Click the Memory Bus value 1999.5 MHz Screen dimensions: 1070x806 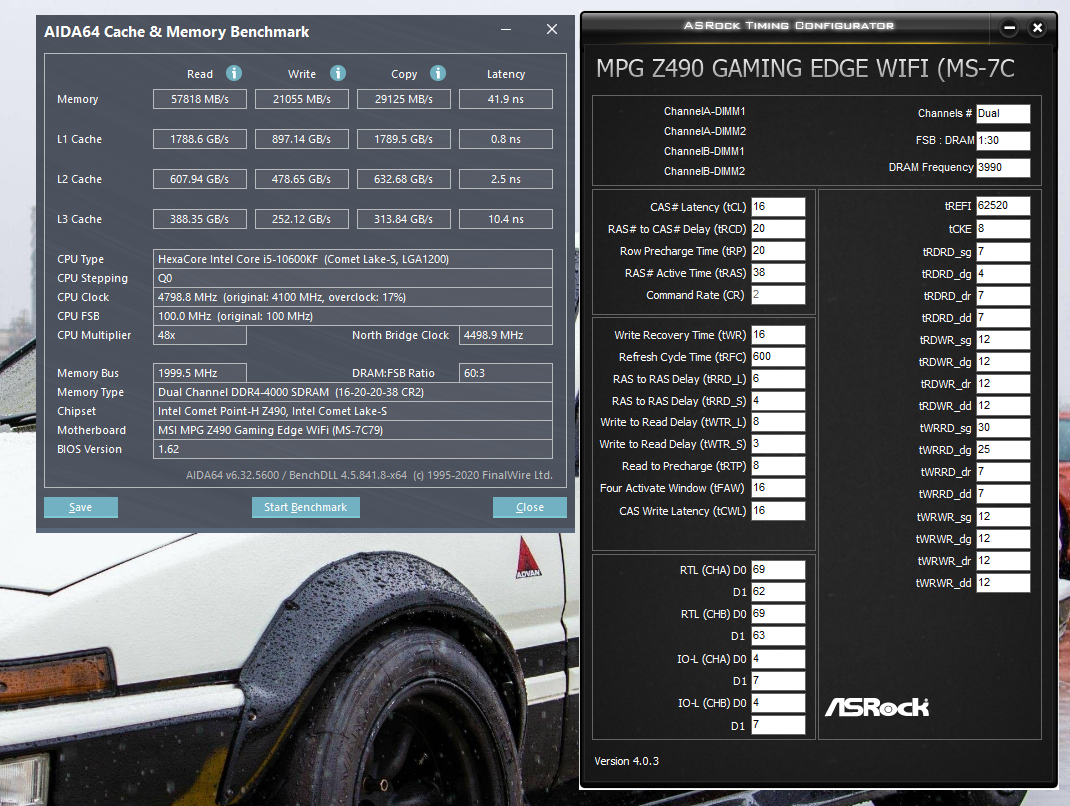pyautogui.click(x=199, y=373)
